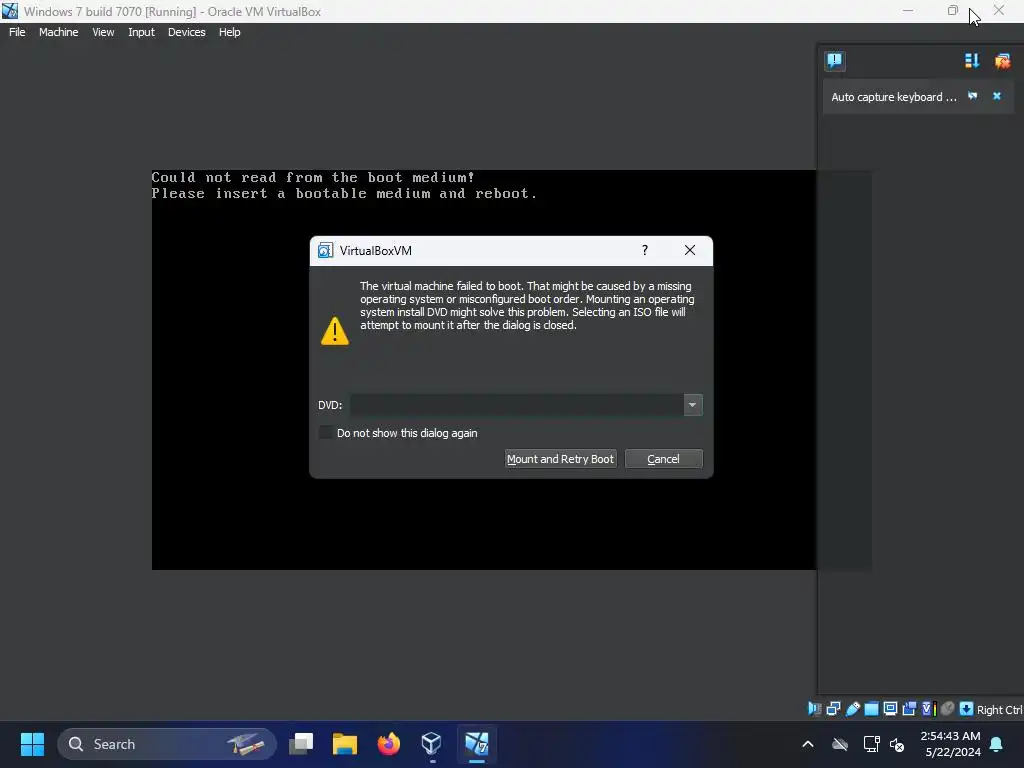Open the Input menu

point(141,32)
